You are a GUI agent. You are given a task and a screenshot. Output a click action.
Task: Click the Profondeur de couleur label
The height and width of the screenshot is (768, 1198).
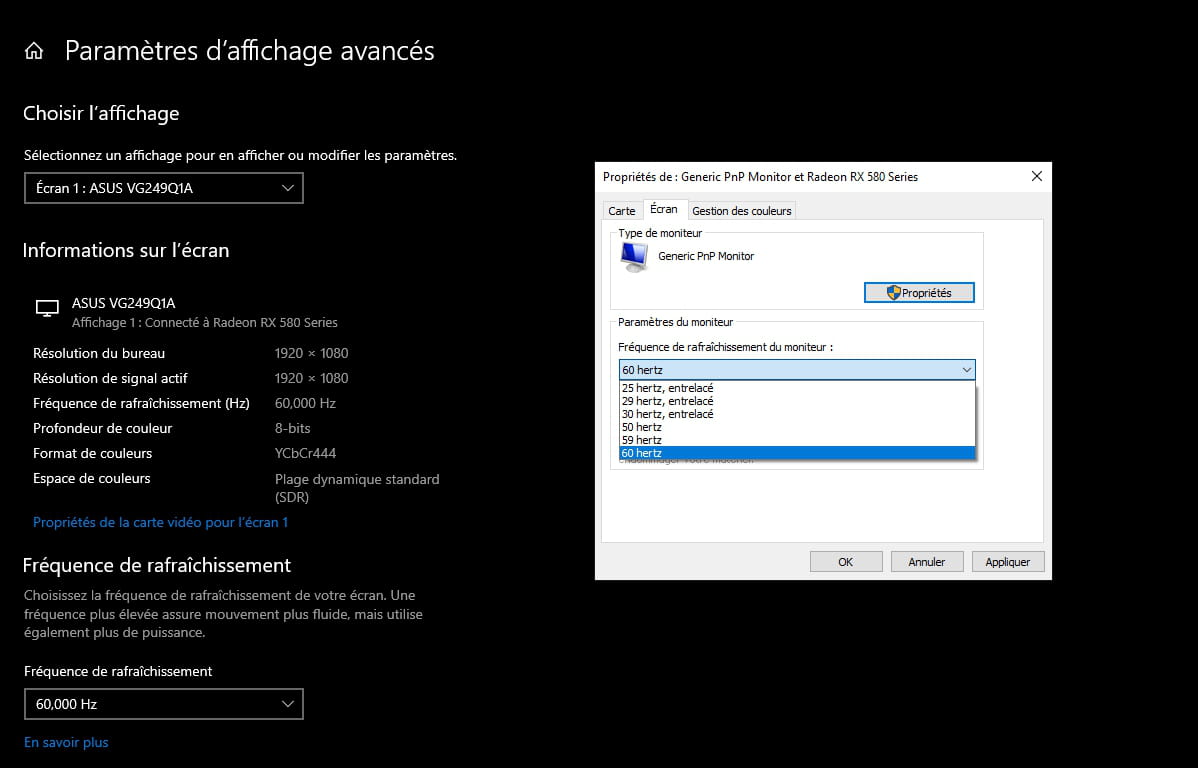tap(102, 429)
